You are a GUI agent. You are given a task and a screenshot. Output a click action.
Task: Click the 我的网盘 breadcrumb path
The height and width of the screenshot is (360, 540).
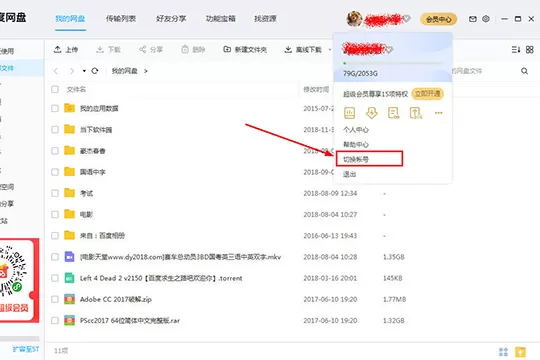(125, 71)
